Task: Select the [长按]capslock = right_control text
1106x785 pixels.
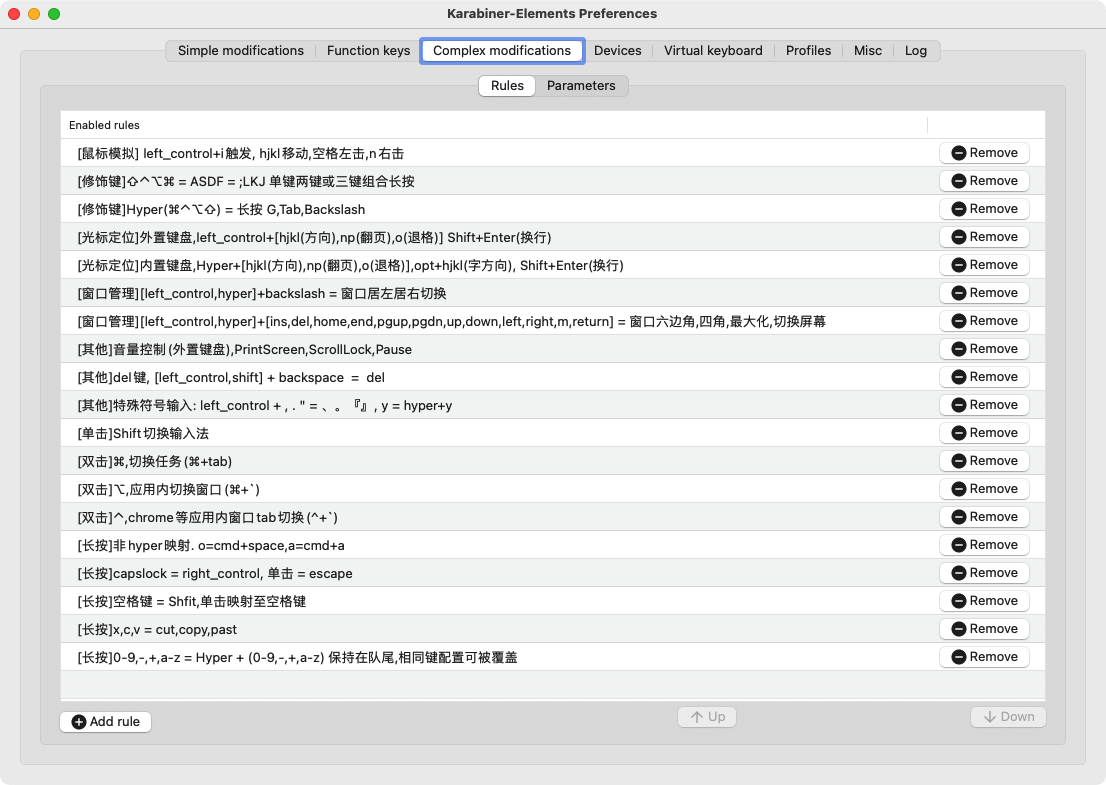Action: point(215,573)
